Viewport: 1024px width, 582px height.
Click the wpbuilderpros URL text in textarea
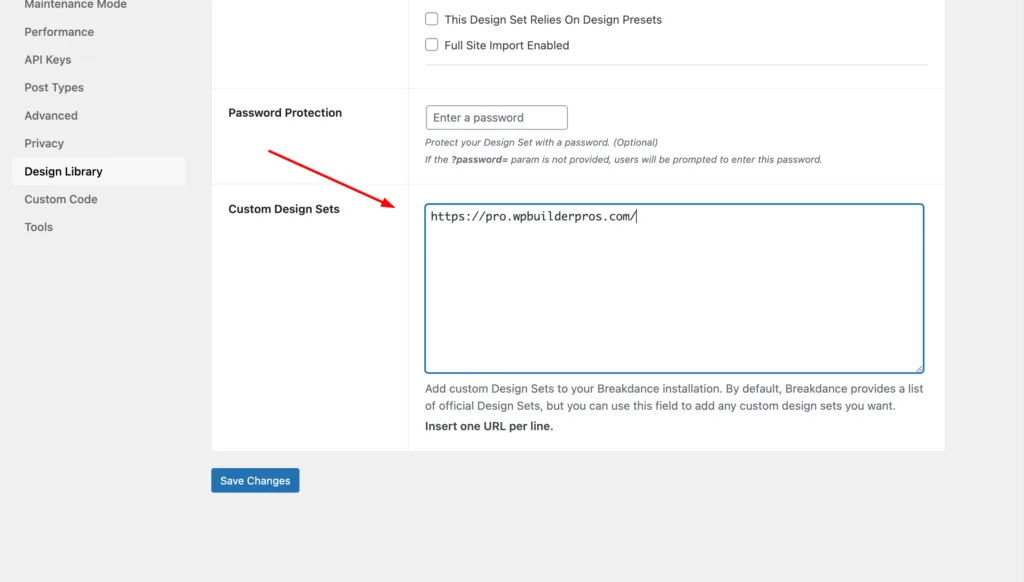point(533,216)
